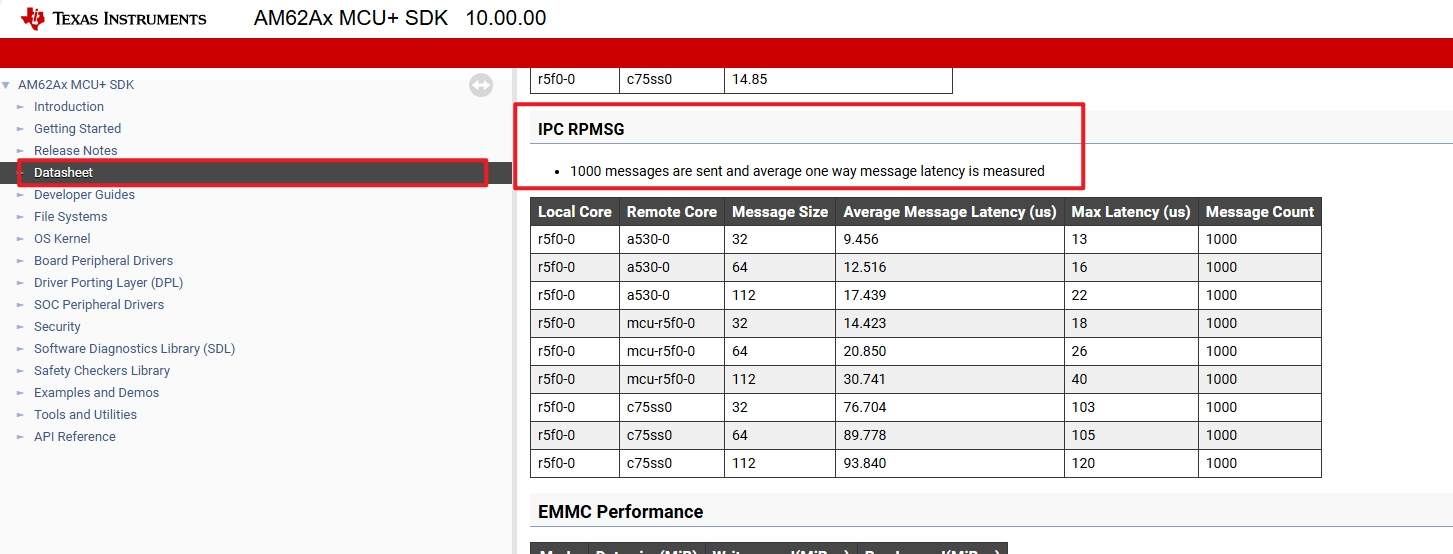Click the 76.704 latency cell
Viewport: 1453px width, 554px height.
coord(949,407)
